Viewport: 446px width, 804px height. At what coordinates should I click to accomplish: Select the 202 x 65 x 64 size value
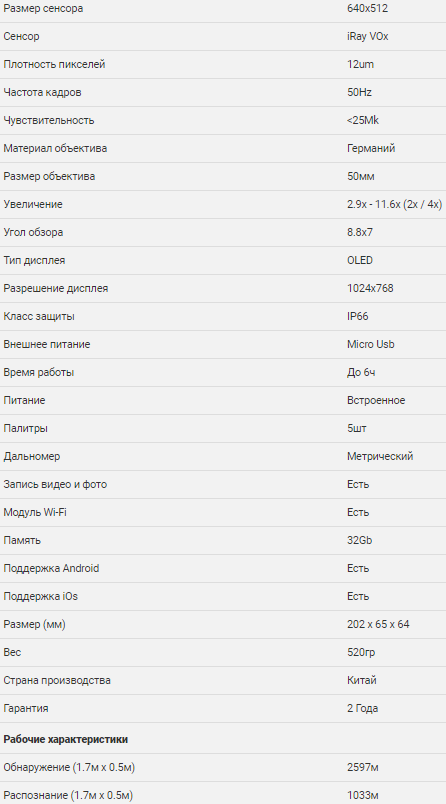coord(378,625)
